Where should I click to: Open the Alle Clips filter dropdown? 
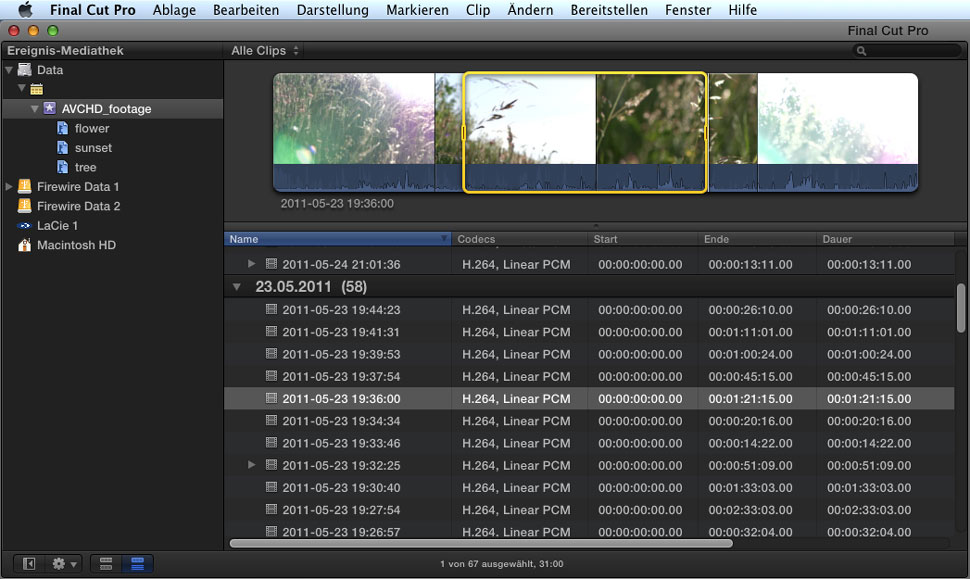(265, 51)
